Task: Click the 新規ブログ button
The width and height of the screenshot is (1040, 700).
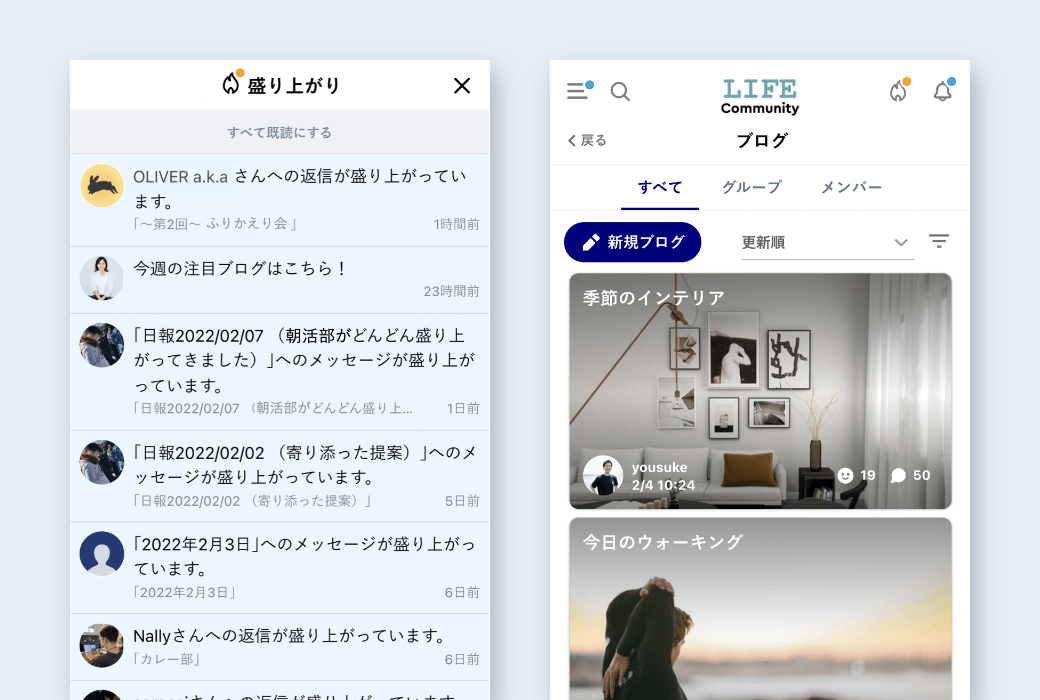Action: [x=633, y=242]
